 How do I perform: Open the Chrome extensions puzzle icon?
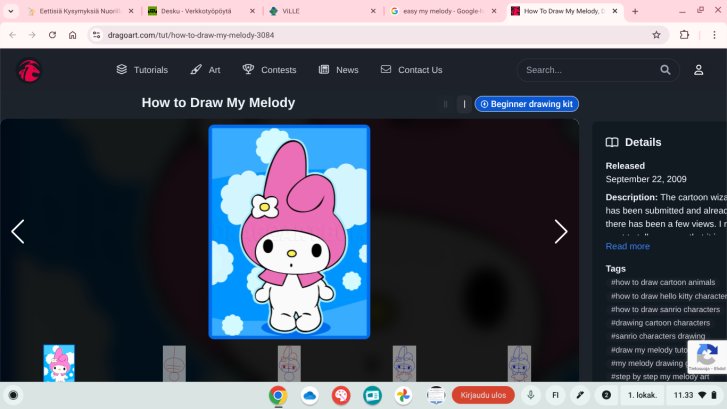[684, 34]
